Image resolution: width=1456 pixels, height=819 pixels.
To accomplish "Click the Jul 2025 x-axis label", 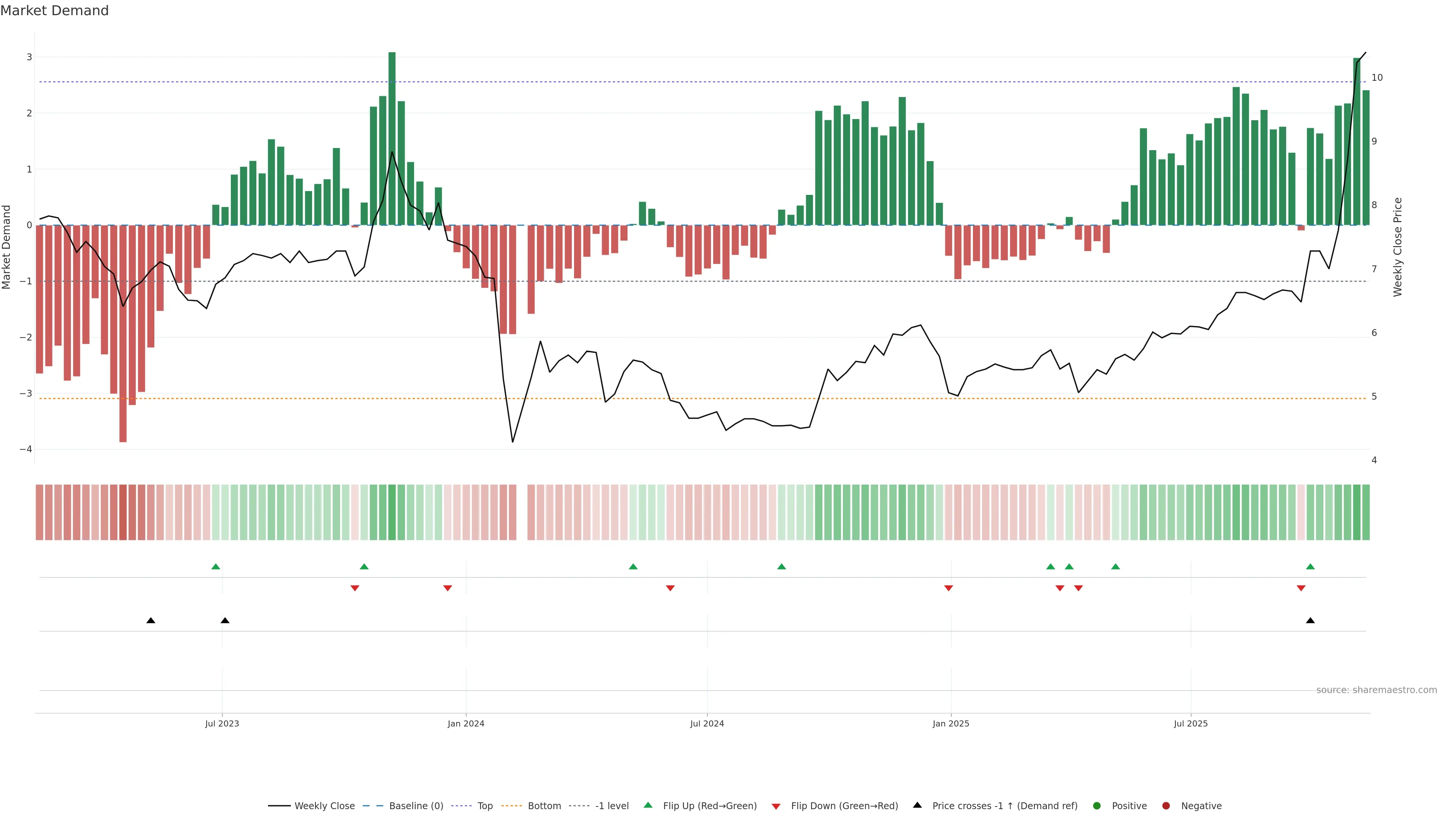I will pyautogui.click(x=1190, y=723).
